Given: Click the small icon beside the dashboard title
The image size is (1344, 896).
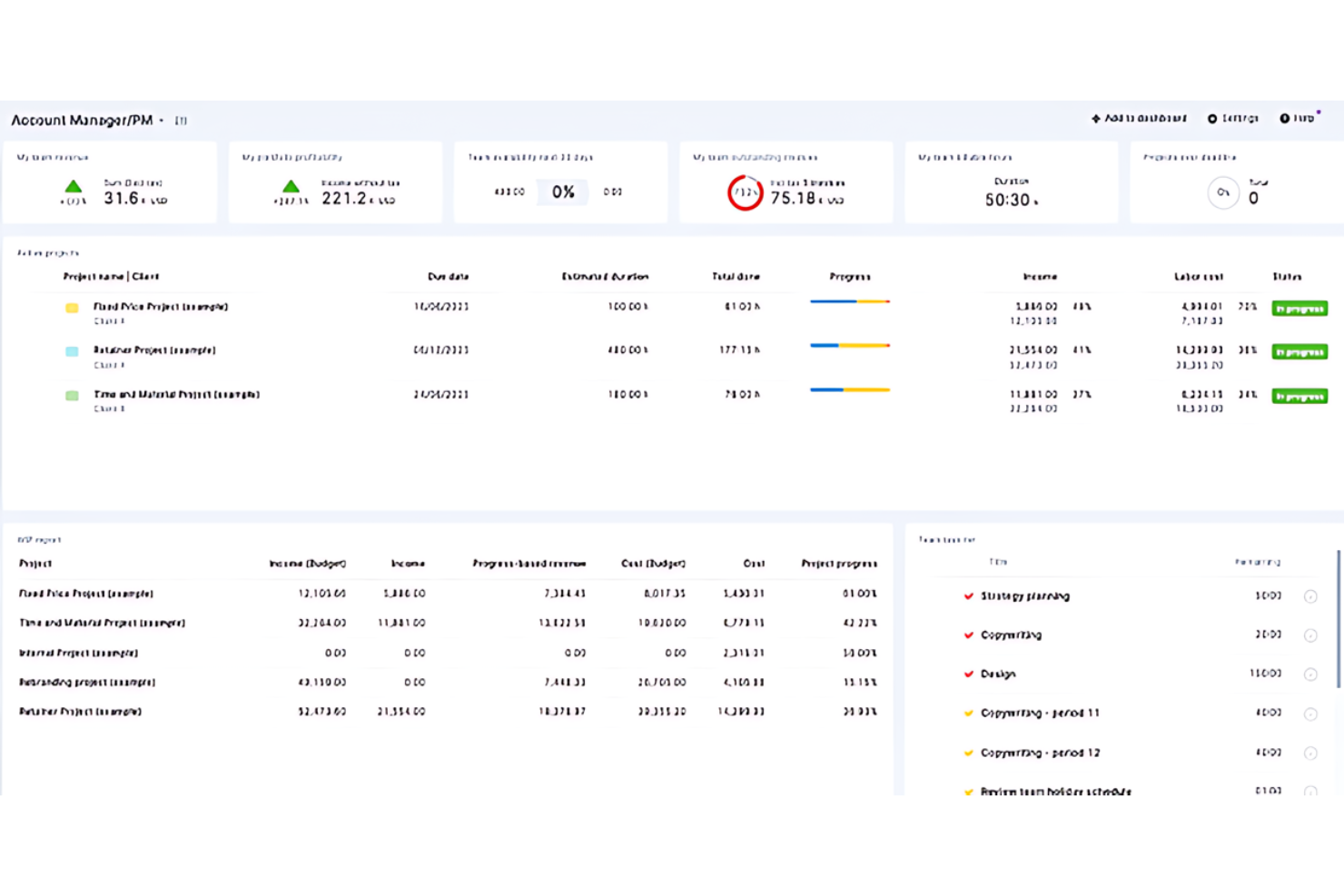Looking at the screenshot, I should click(x=181, y=121).
